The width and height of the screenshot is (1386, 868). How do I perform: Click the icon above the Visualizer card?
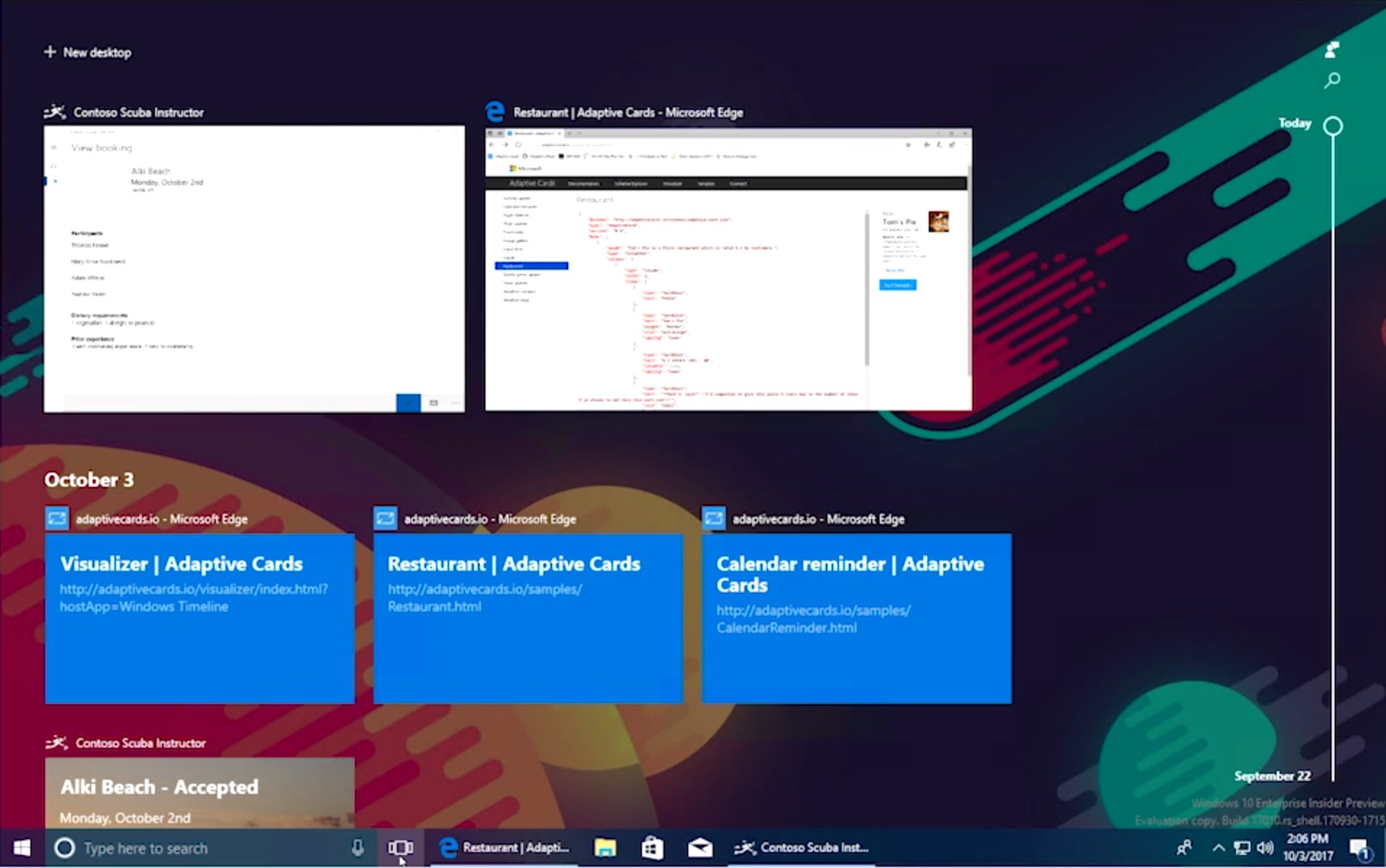coord(57,518)
